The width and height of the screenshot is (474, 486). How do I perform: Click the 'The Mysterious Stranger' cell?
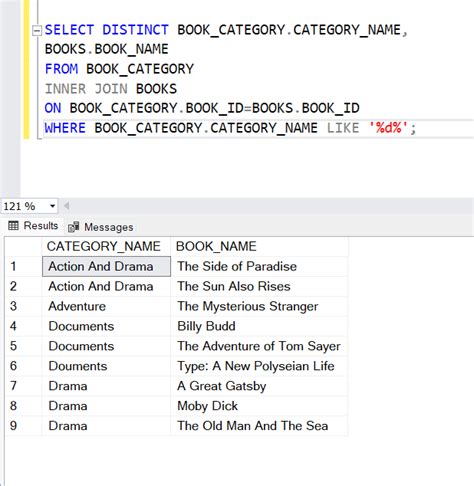[x=259, y=306]
